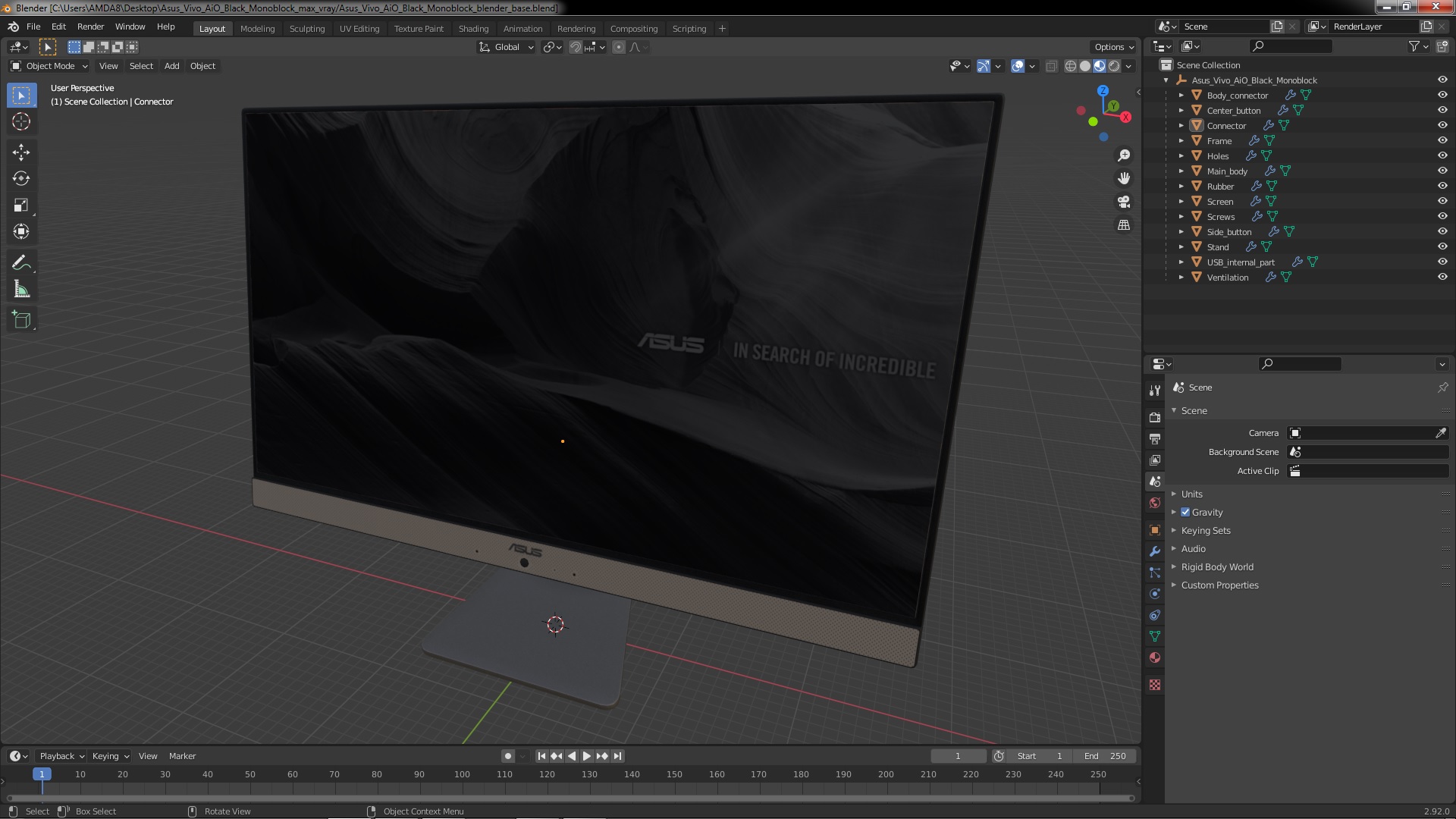
Task: Open the World properties tab
Action: (x=1155, y=503)
